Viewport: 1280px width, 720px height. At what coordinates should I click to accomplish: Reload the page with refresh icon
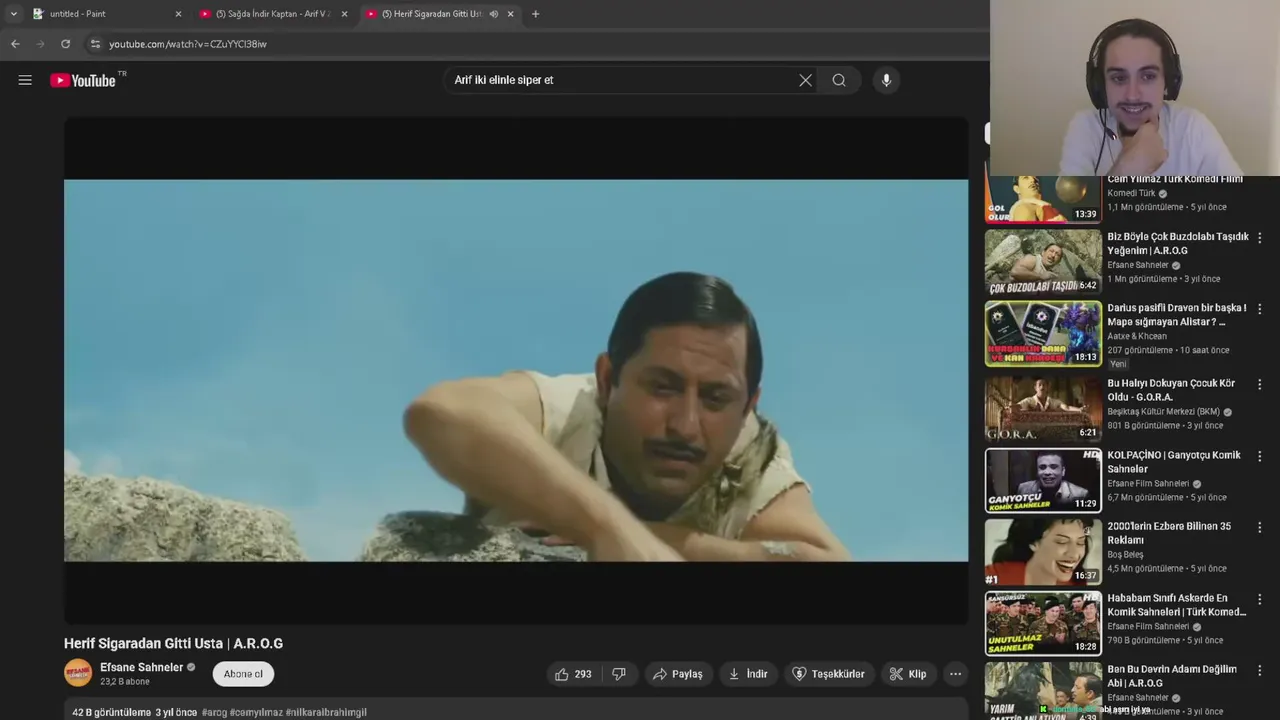pos(65,44)
